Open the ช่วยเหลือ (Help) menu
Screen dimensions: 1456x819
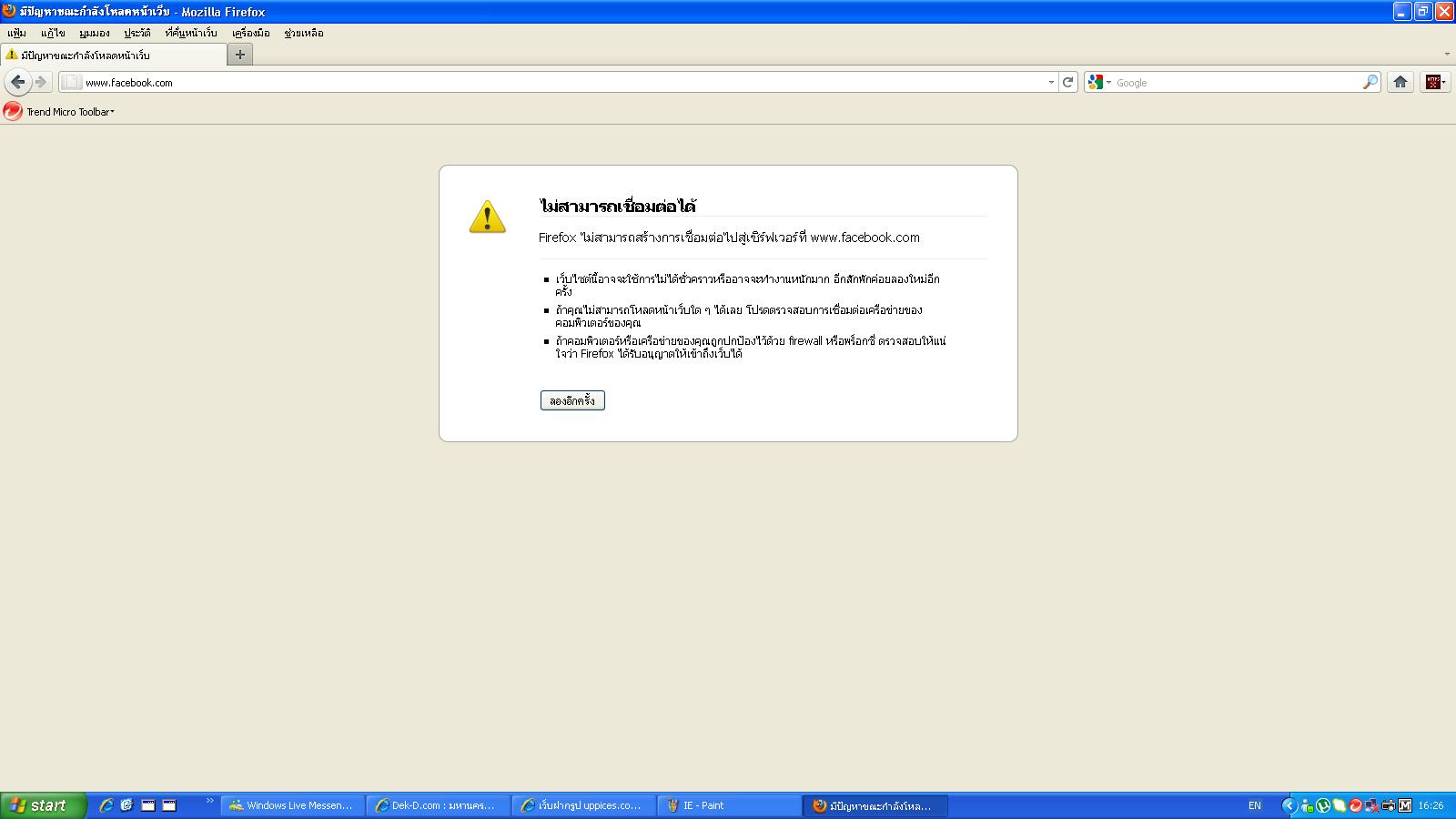(304, 33)
